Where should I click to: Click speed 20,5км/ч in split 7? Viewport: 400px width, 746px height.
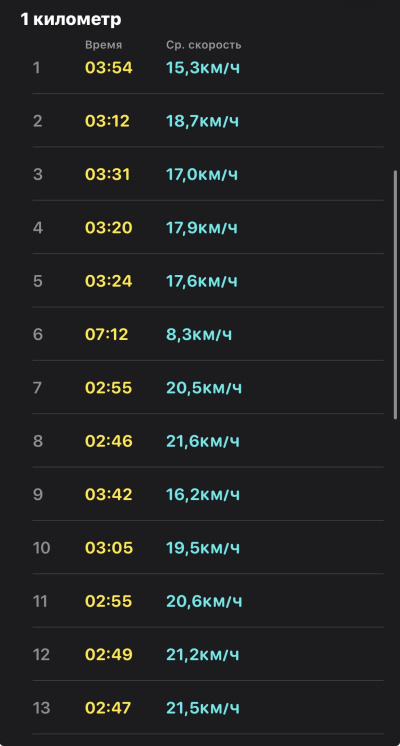click(x=204, y=388)
